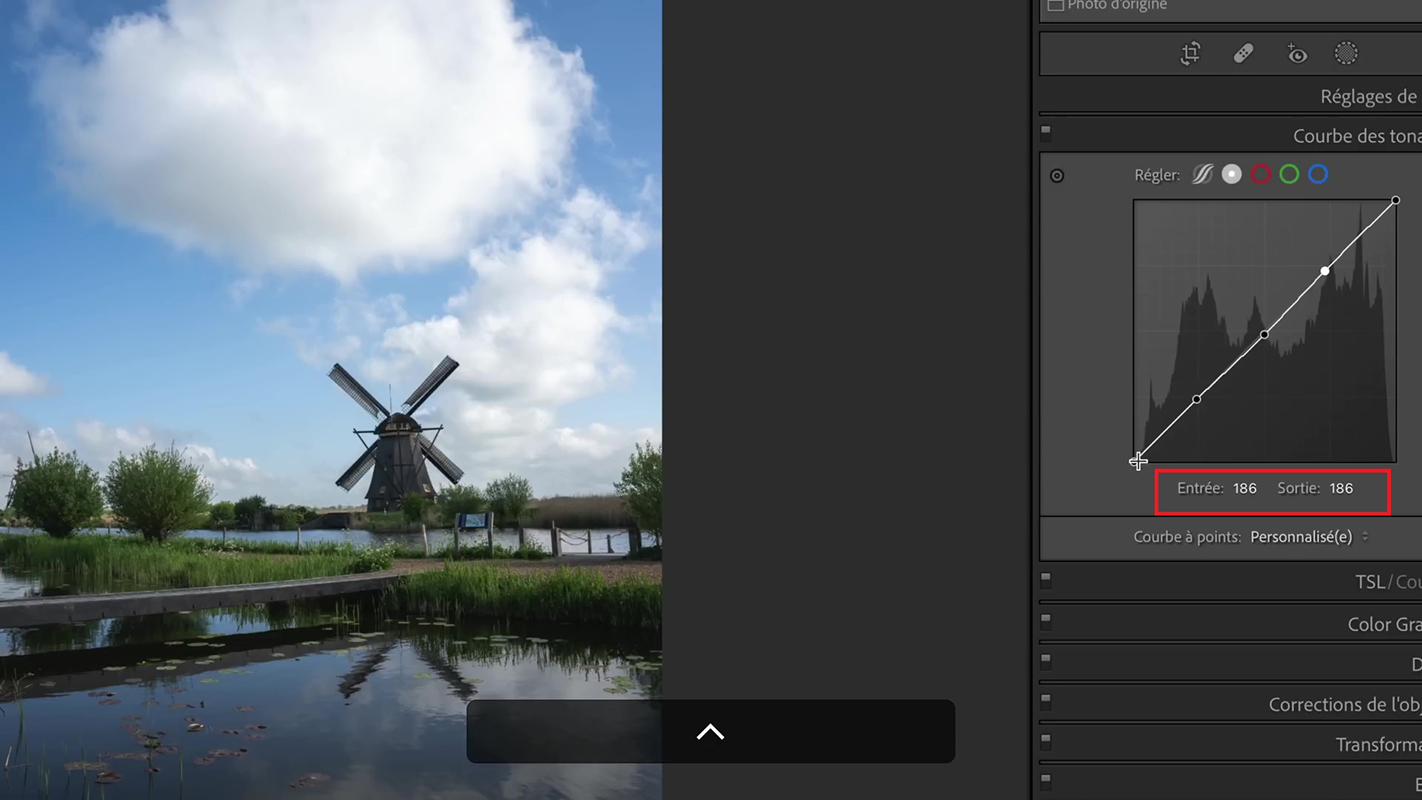The width and height of the screenshot is (1422, 800).
Task: Expand the TSL panel header
Action: 1370,582
